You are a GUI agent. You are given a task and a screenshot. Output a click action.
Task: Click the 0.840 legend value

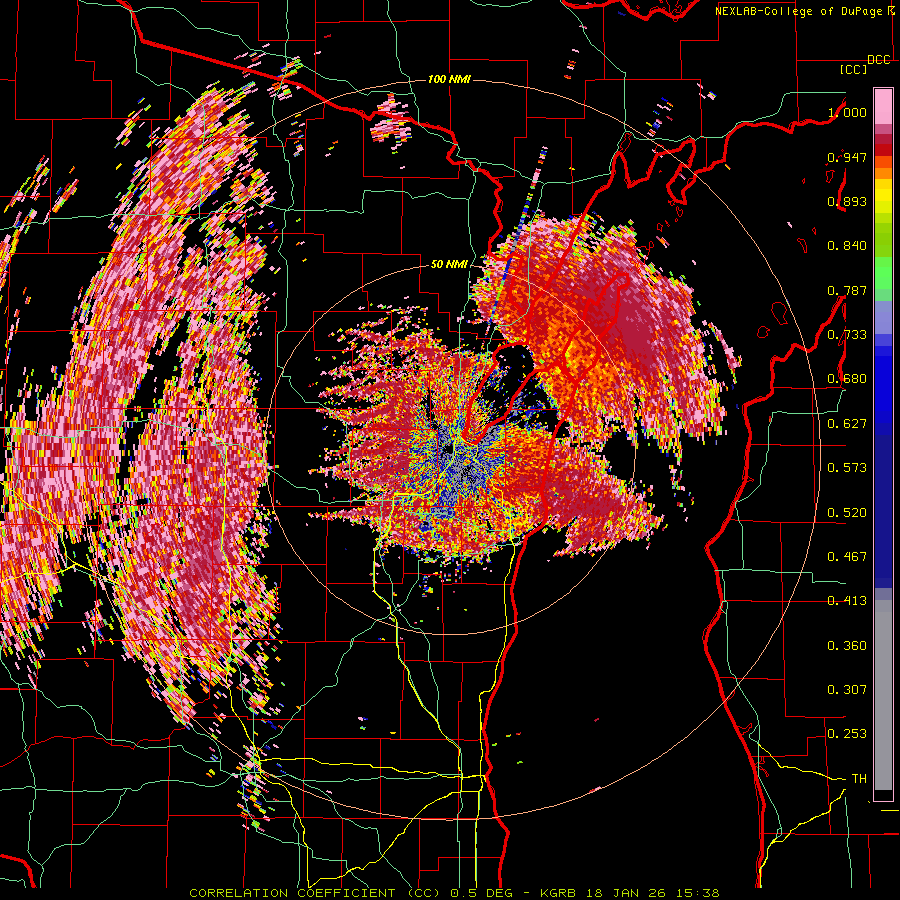847,246
